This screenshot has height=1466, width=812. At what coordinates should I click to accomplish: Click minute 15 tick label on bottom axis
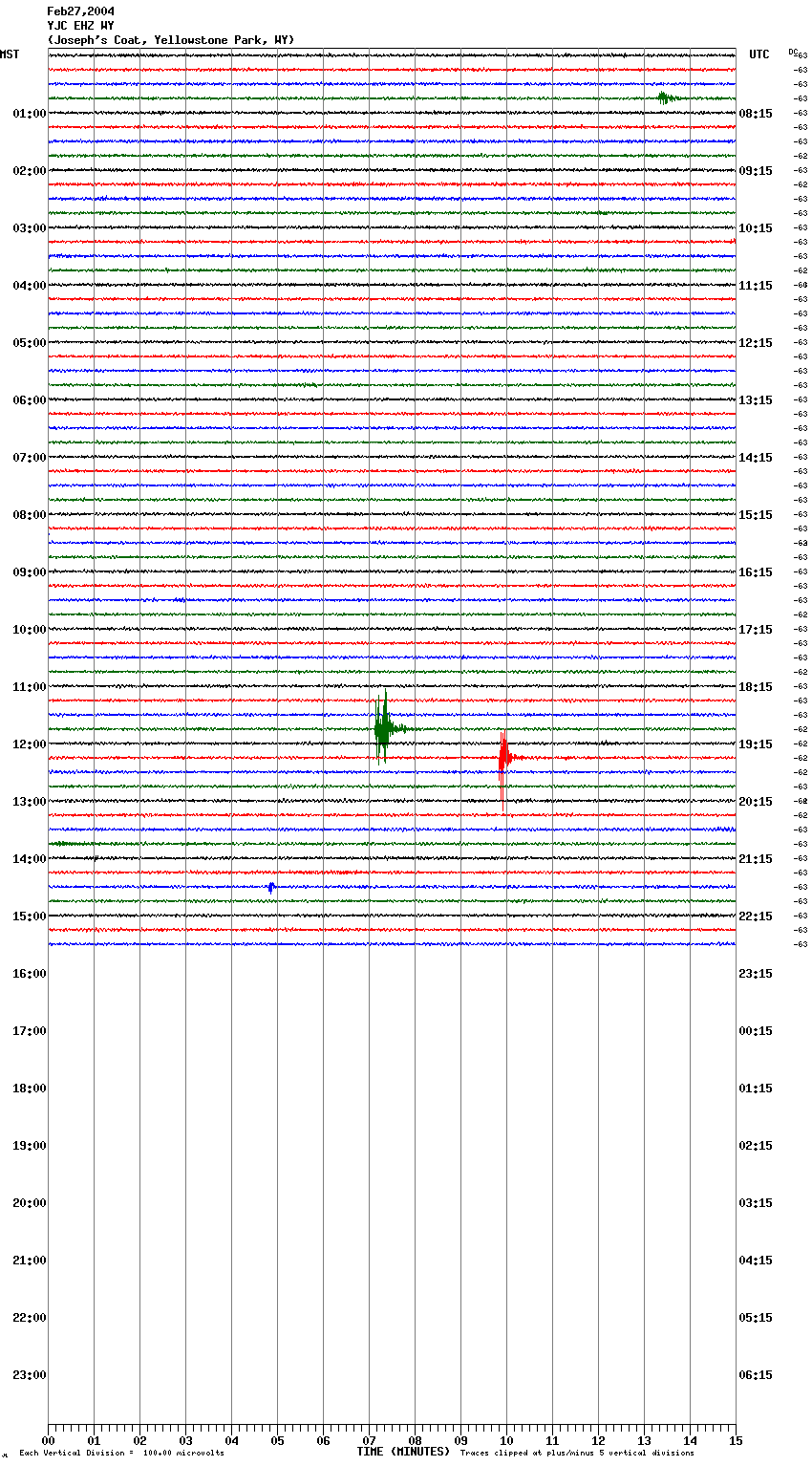coord(736,1440)
